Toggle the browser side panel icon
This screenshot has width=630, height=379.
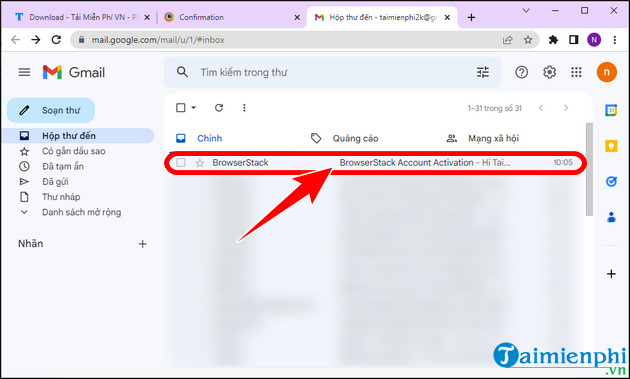tap(574, 40)
